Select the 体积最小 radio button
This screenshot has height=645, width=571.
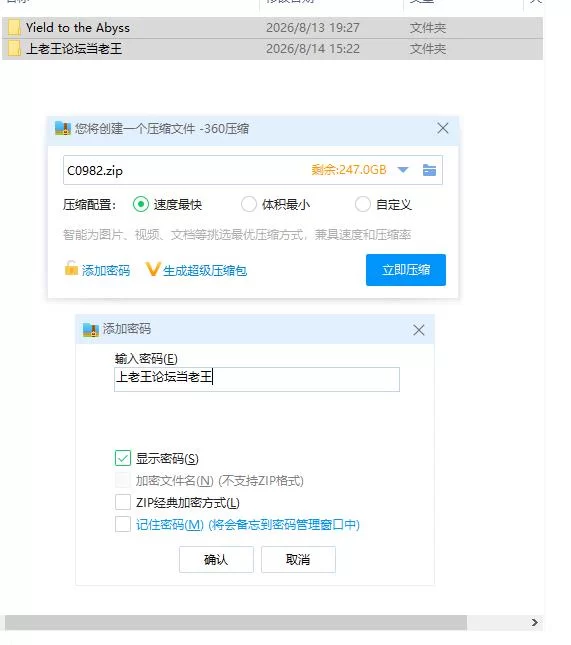248,204
